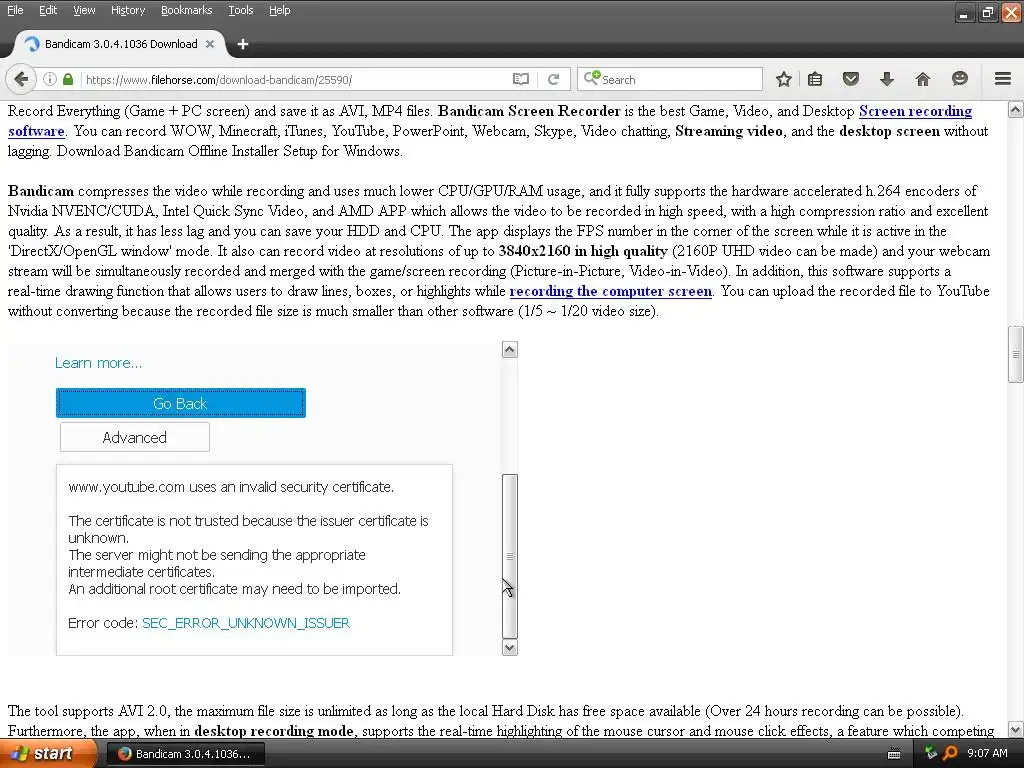Click embedded frame scroll-up arrow
The image size is (1024, 768).
(509, 350)
